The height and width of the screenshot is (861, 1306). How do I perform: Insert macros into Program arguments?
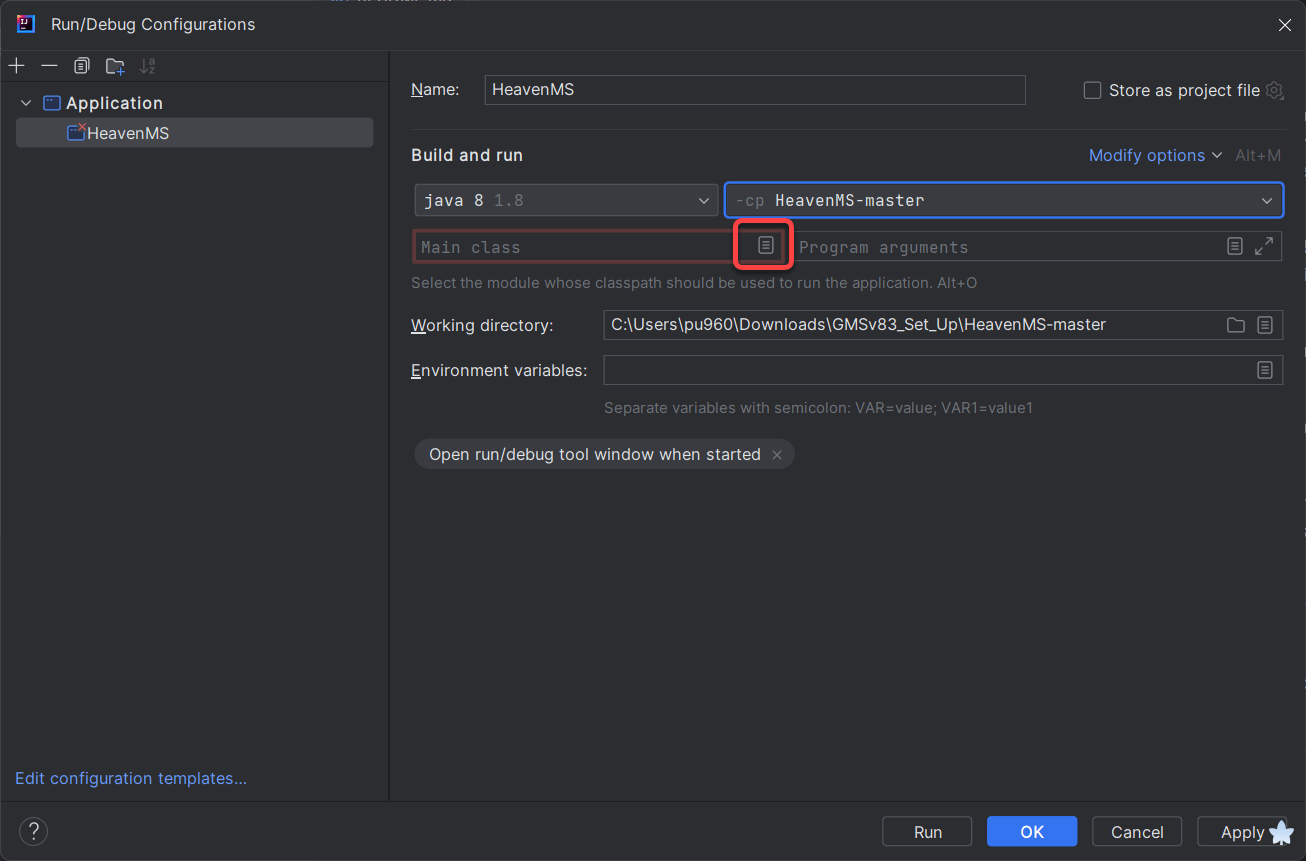click(1235, 246)
